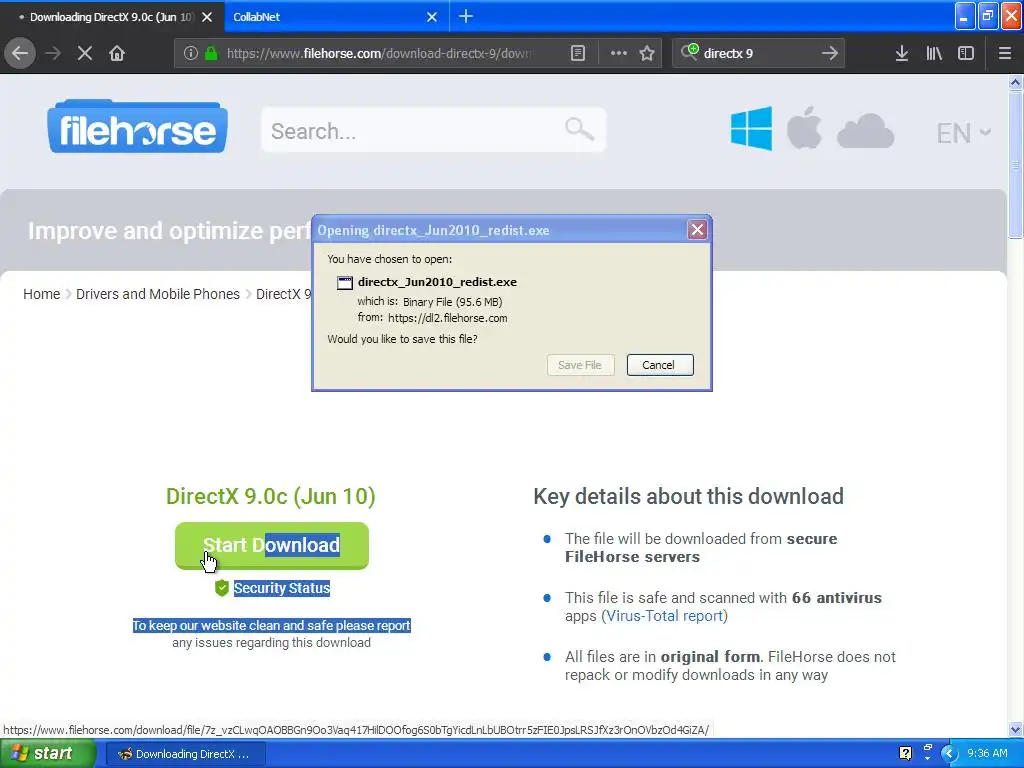Open Drivers and Mobile Phones breadcrumb
1024x768 pixels.
pyautogui.click(x=157, y=294)
